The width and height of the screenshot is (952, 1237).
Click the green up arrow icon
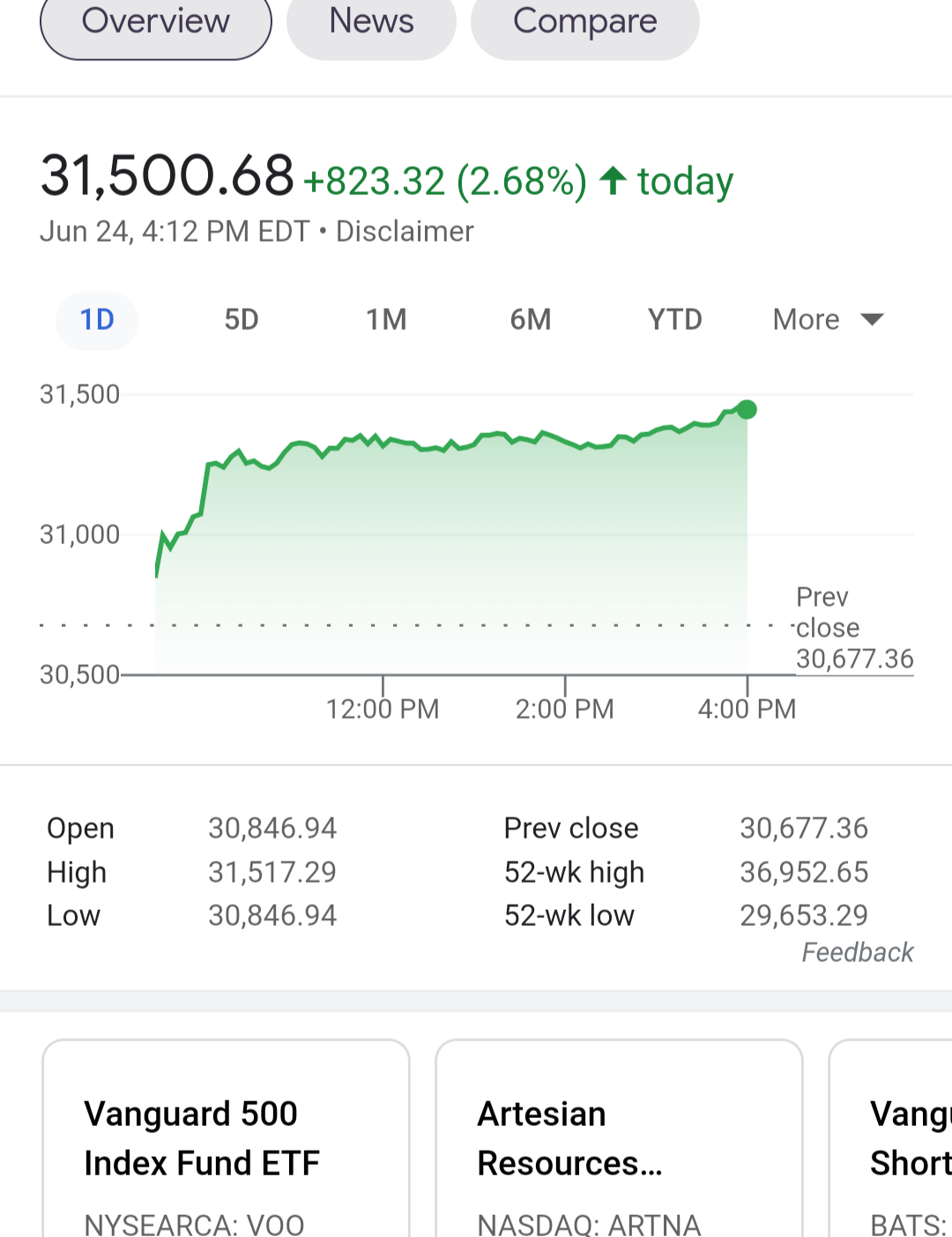[614, 181]
